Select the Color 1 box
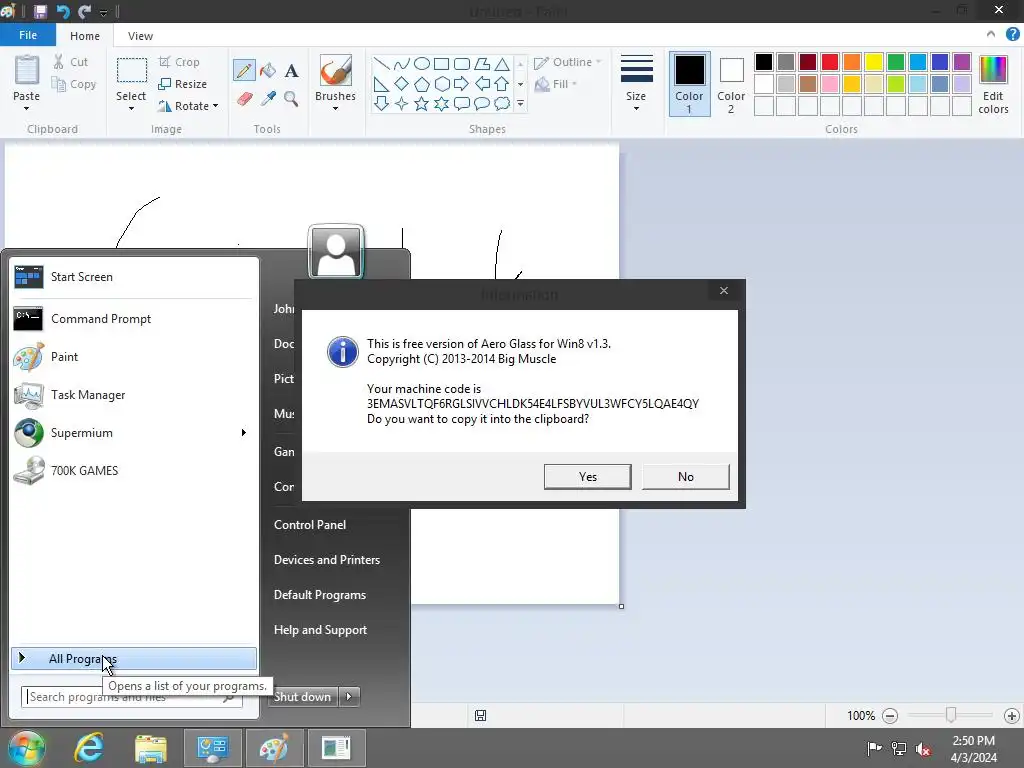Image resolution: width=1024 pixels, height=768 pixels. point(689,84)
